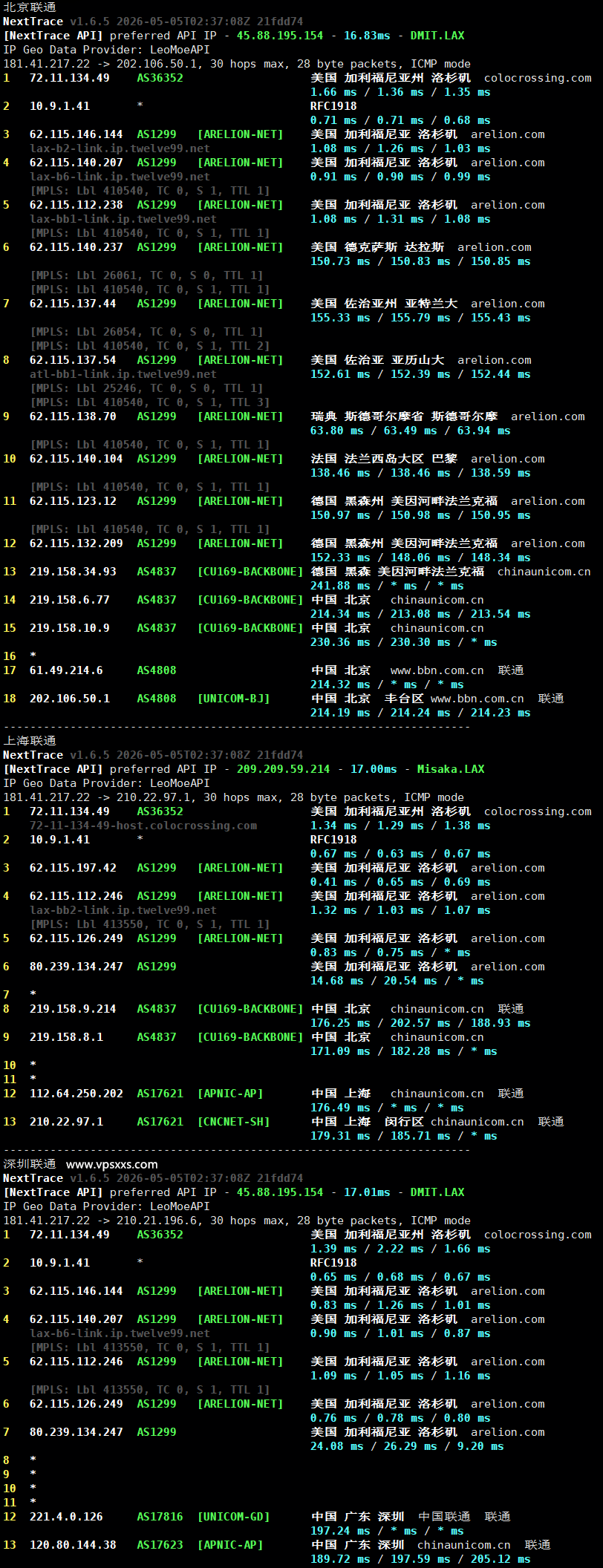Click hostname 'atl-bb1-link.ip.twelve99.net'
The width and height of the screenshot is (603, 1568).
point(123,373)
